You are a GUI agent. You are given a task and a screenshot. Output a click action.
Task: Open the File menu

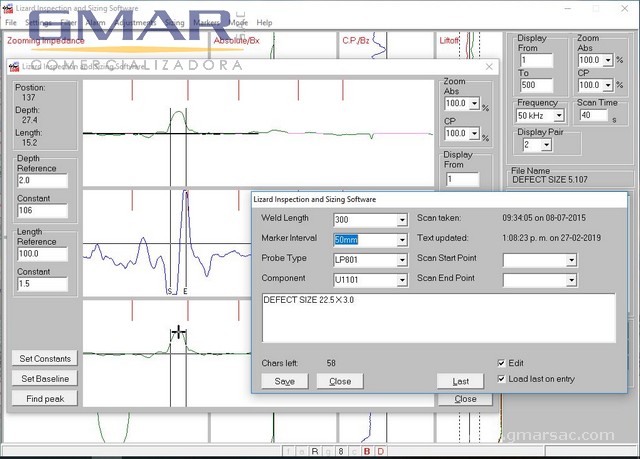(11, 22)
